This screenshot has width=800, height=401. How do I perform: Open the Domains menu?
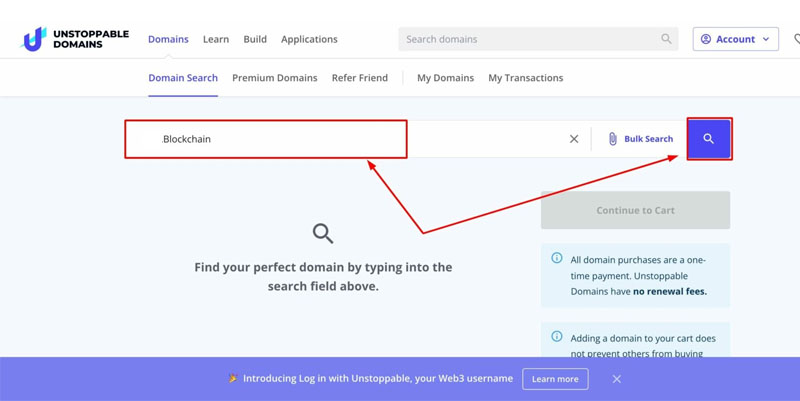tap(168, 39)
